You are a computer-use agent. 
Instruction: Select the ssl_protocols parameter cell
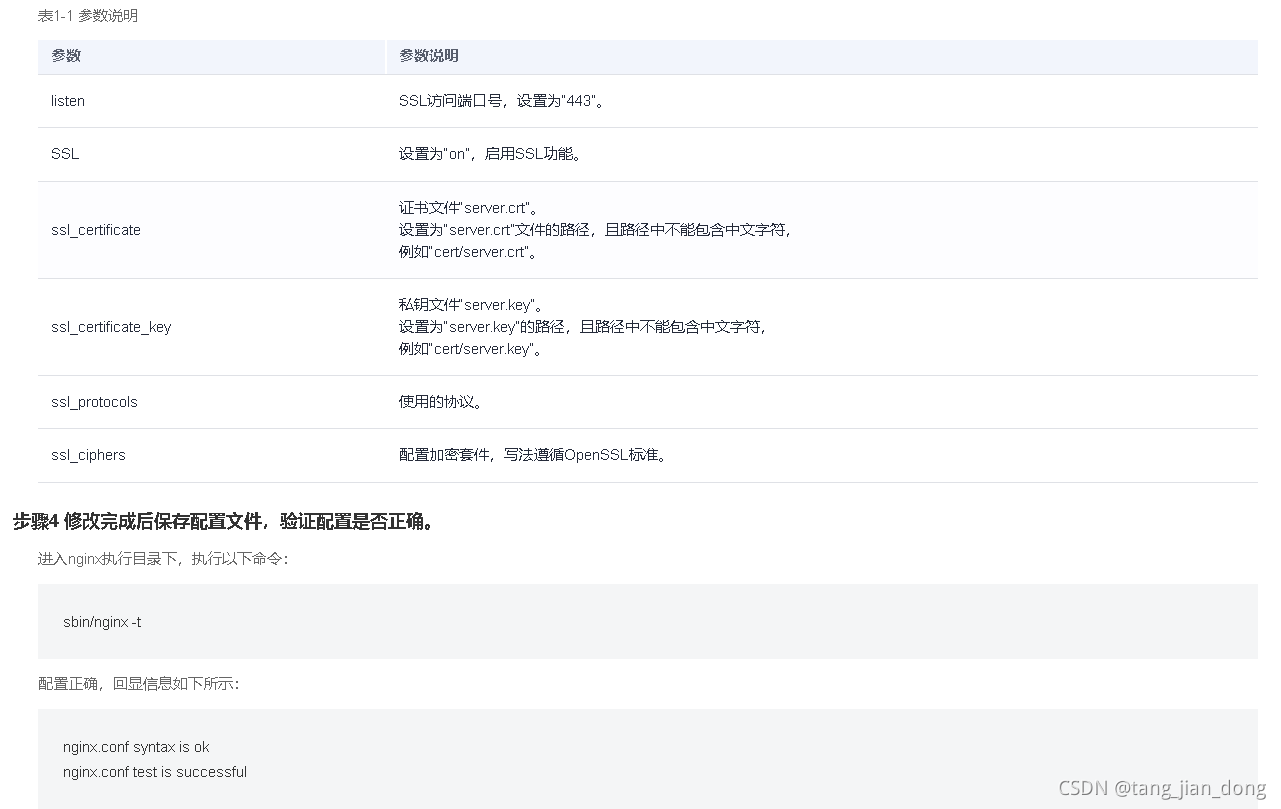pyautogui.click(x=94, y=402)
